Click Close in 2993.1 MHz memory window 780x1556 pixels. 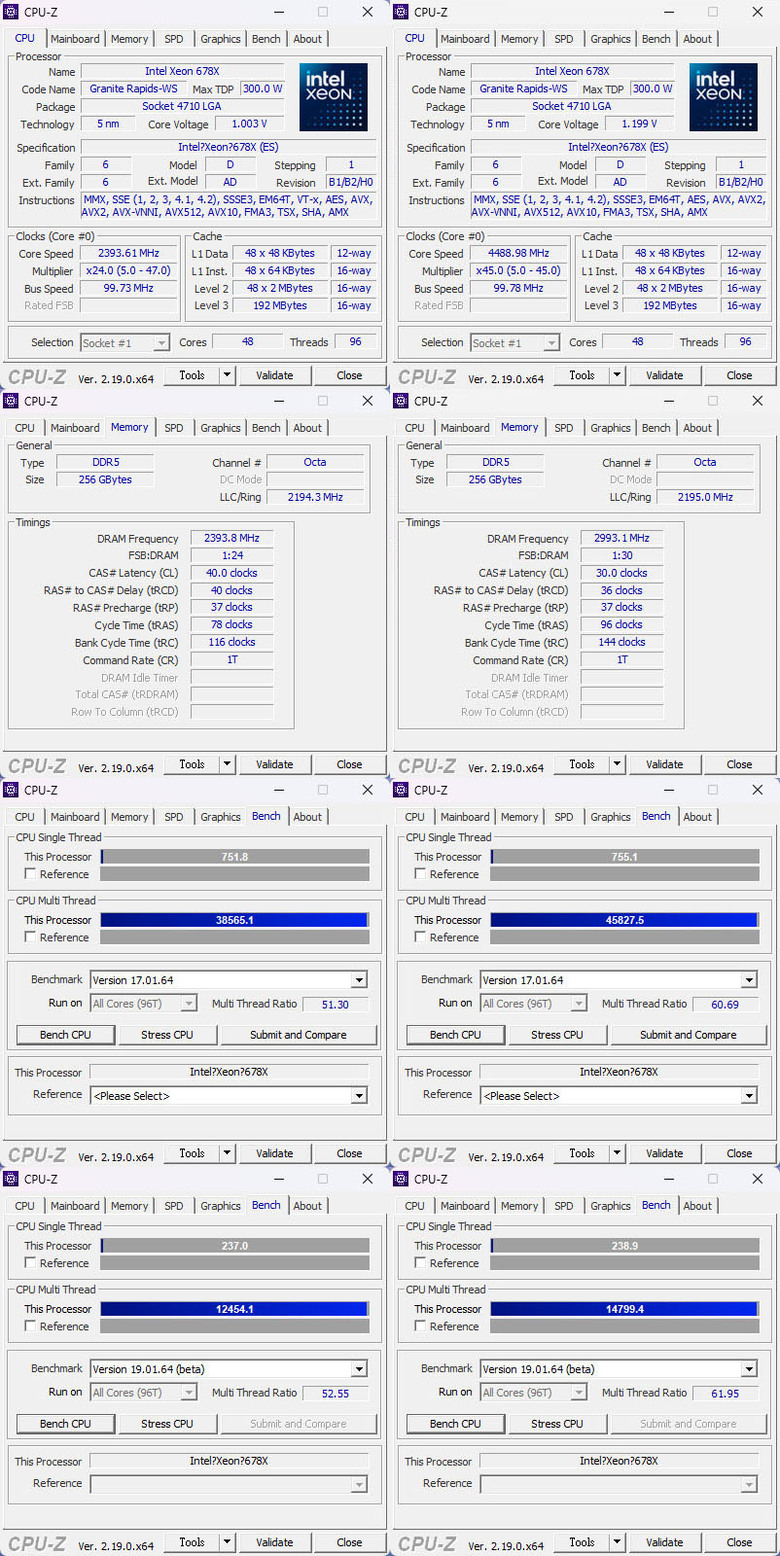[x=739, y=765]
